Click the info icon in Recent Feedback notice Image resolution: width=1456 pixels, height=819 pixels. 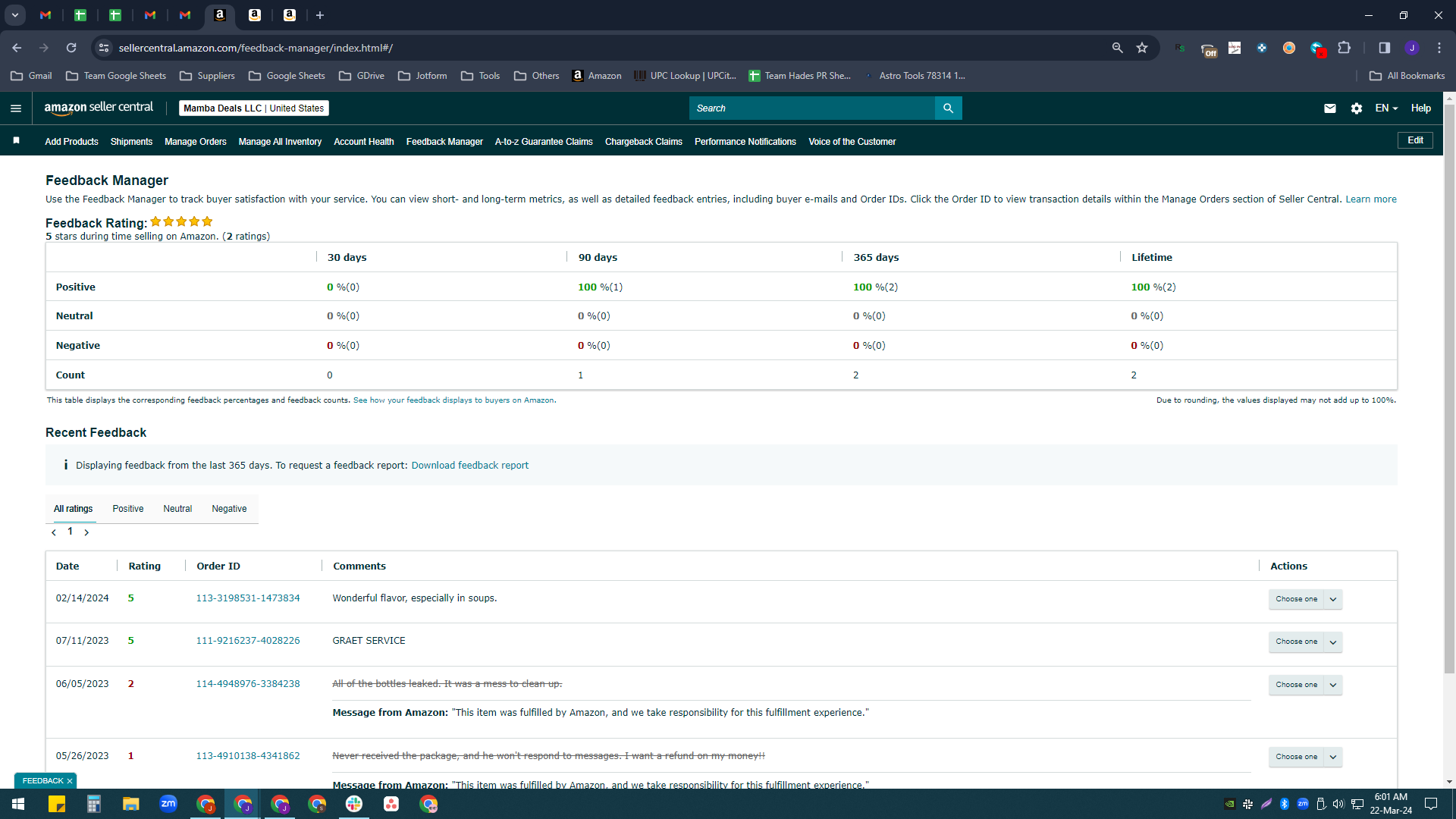tap(66, 465)
